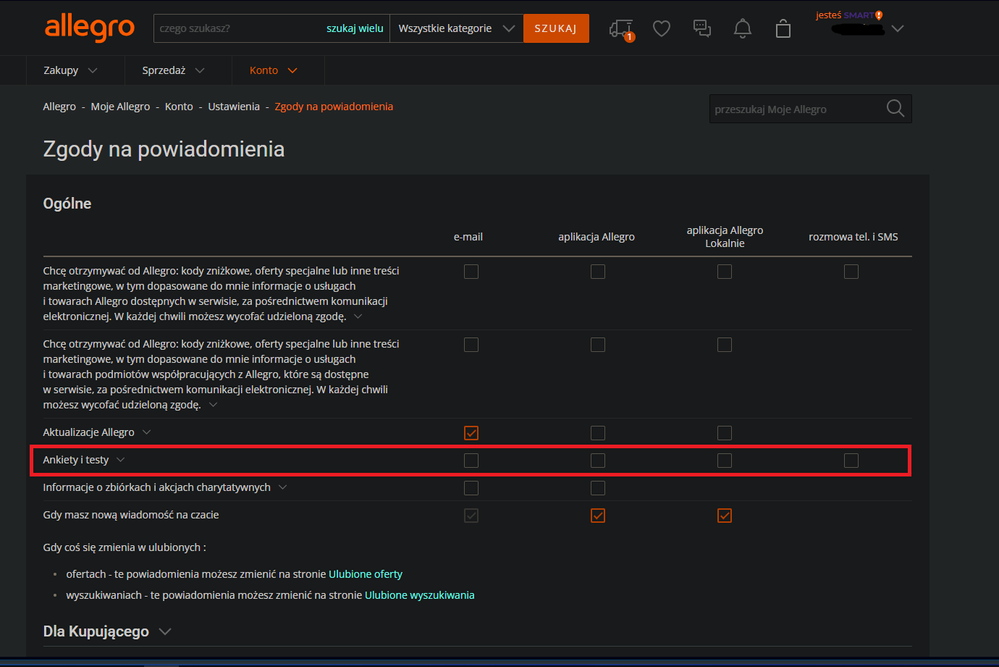Expand the Dla Kupującego section
Screen dimensions: 999x667
point(165,632)
